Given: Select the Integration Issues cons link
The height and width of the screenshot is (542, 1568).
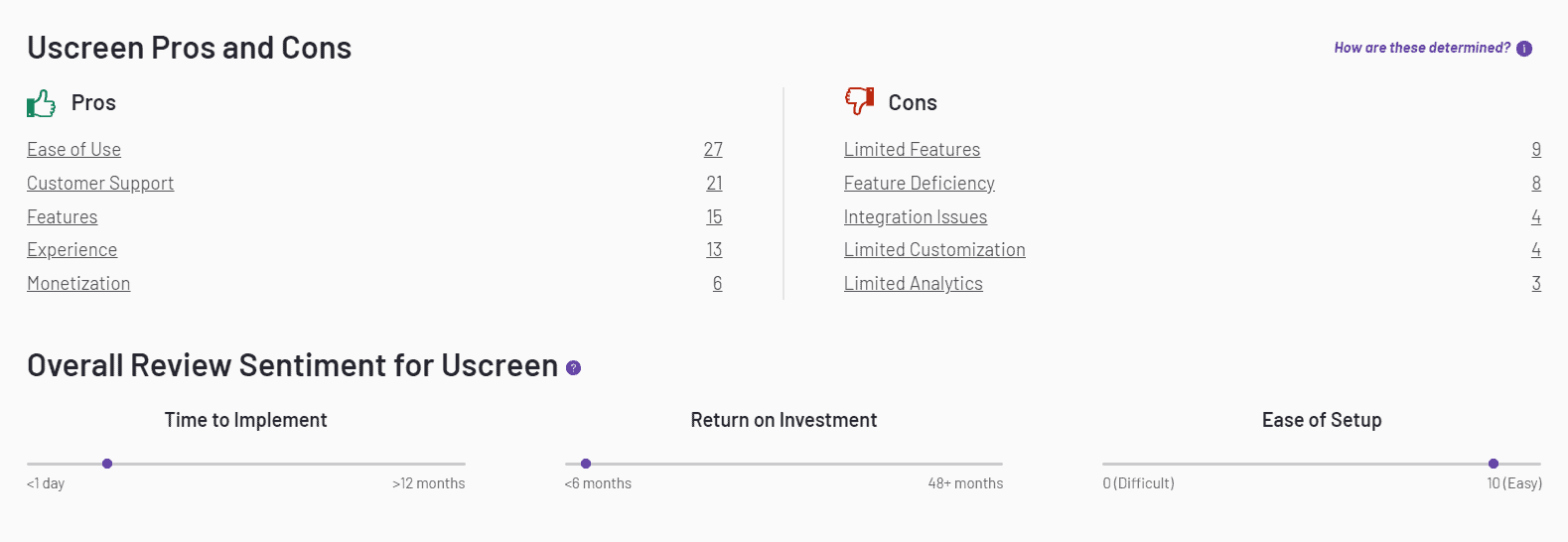Looking at the screenshot, I should pos(916,217).
